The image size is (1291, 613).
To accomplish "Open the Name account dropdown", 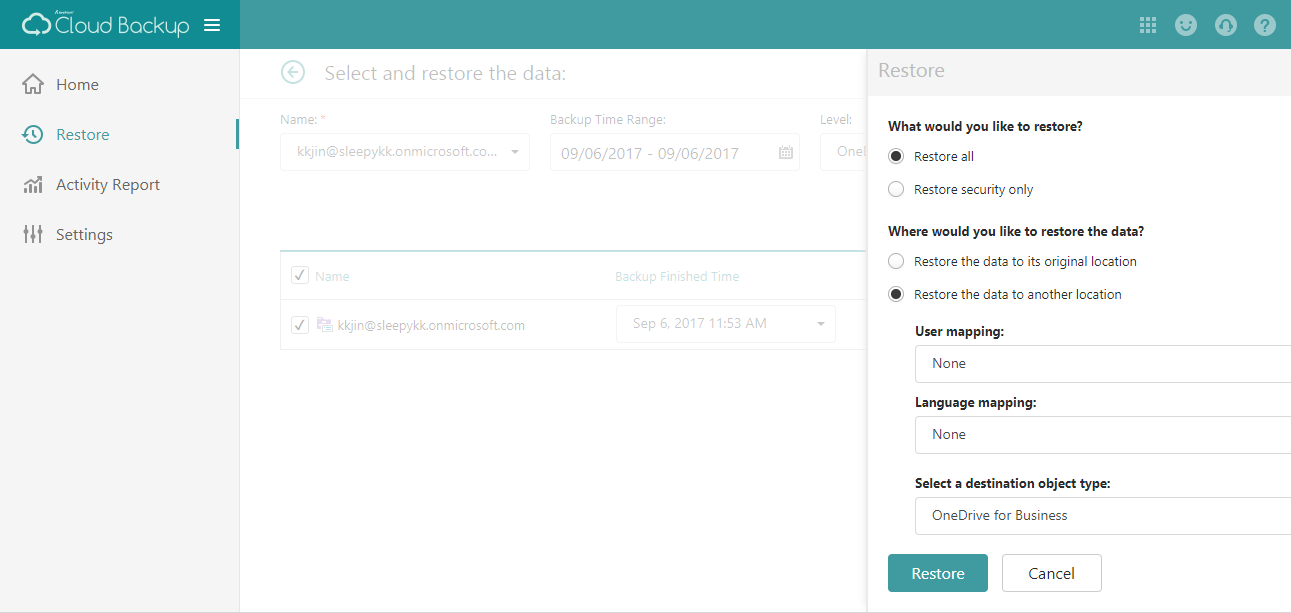I will point(405,152).
